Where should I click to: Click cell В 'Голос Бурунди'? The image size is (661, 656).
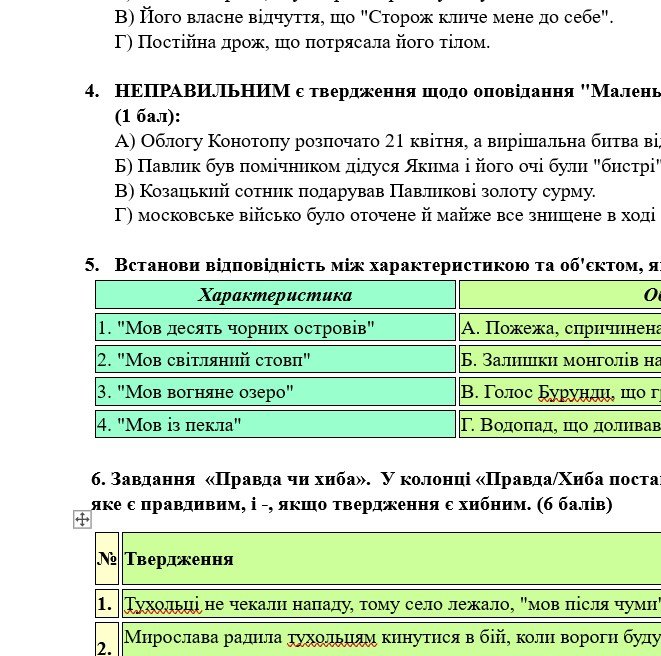[559, 392]
